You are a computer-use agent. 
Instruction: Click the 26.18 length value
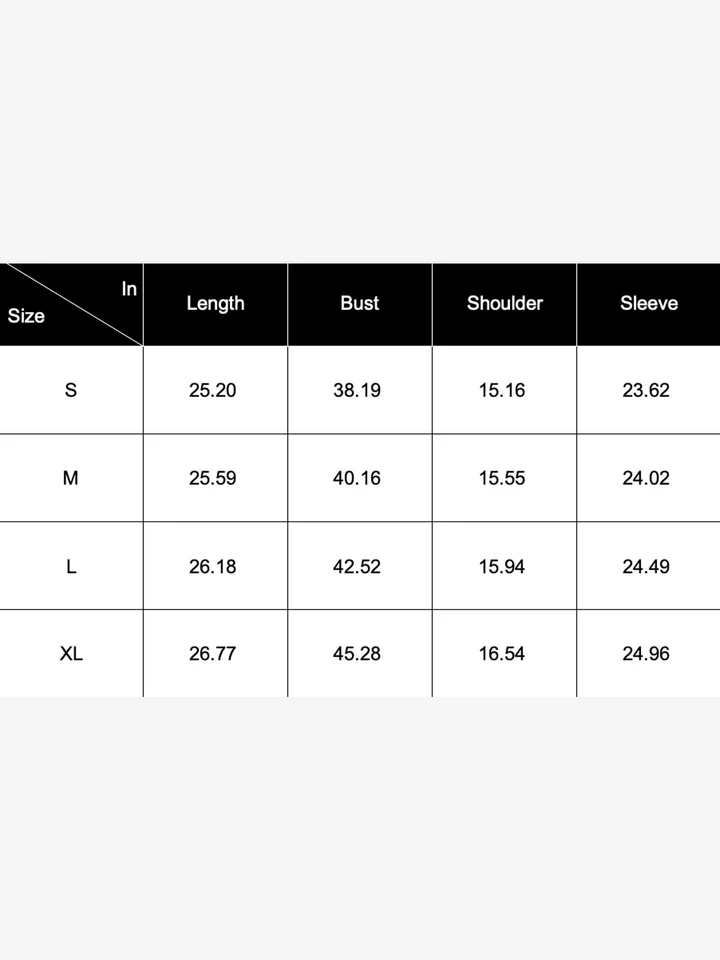212,566
